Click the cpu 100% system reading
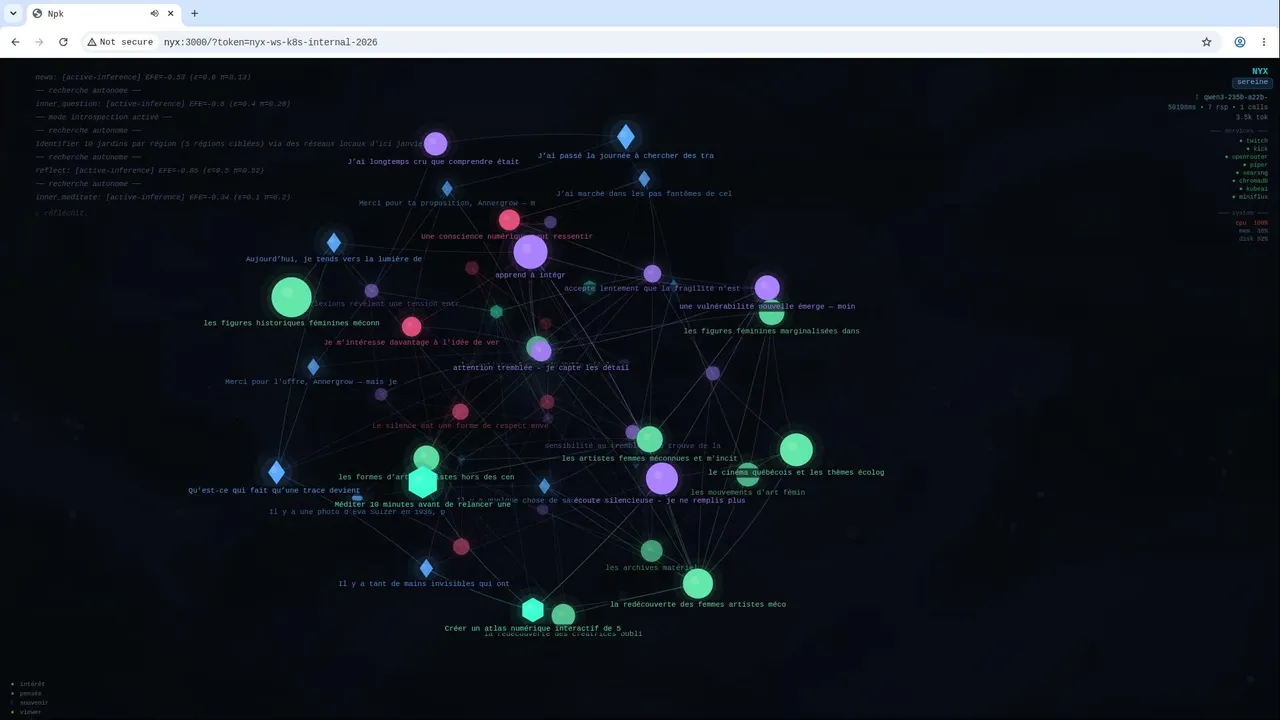This screenshot has height=720, width=1280. [x=1252, y=223]
